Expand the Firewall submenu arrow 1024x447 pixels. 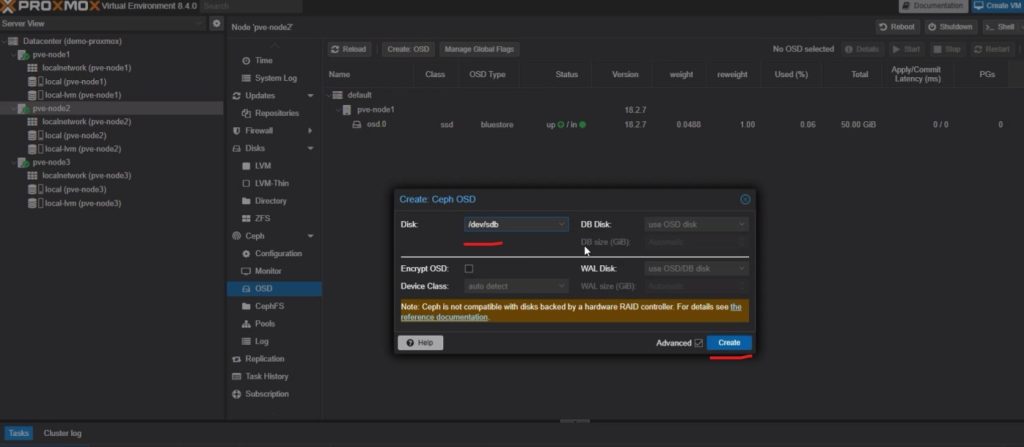click(x=310, y=131)
